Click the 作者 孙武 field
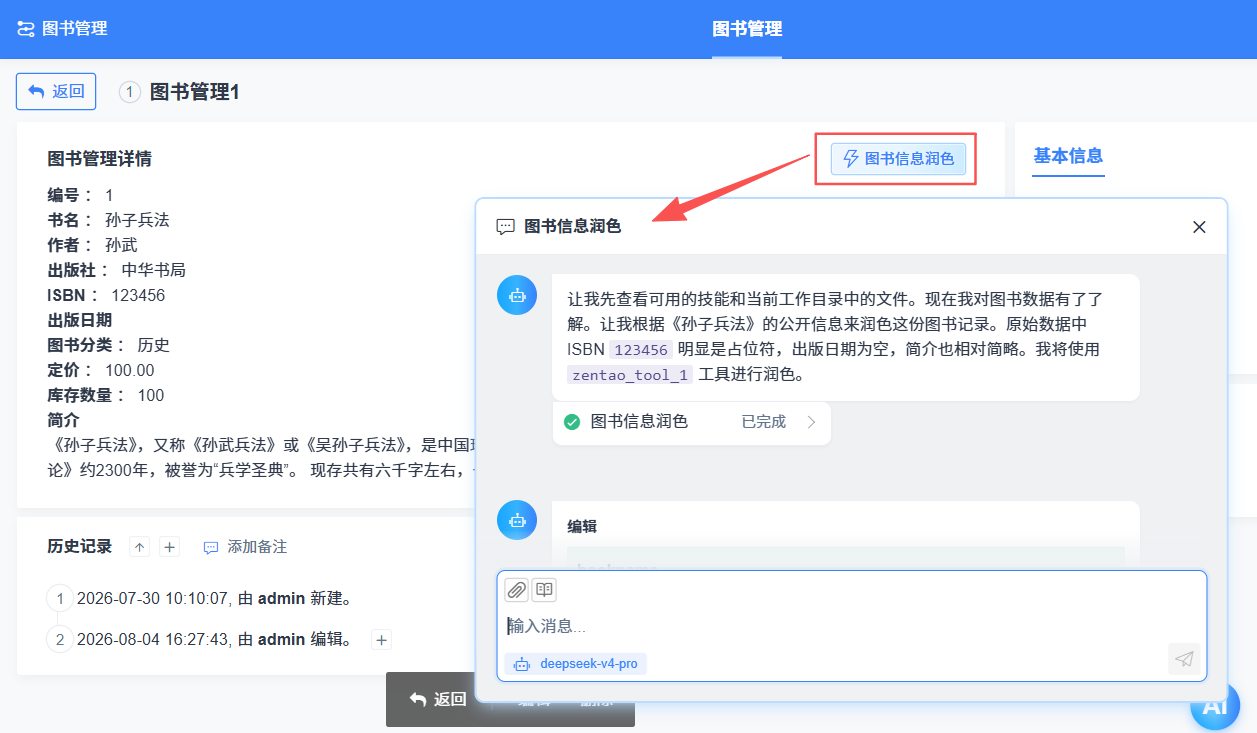Screen dimensions: 1257x733 pos(92,245)
